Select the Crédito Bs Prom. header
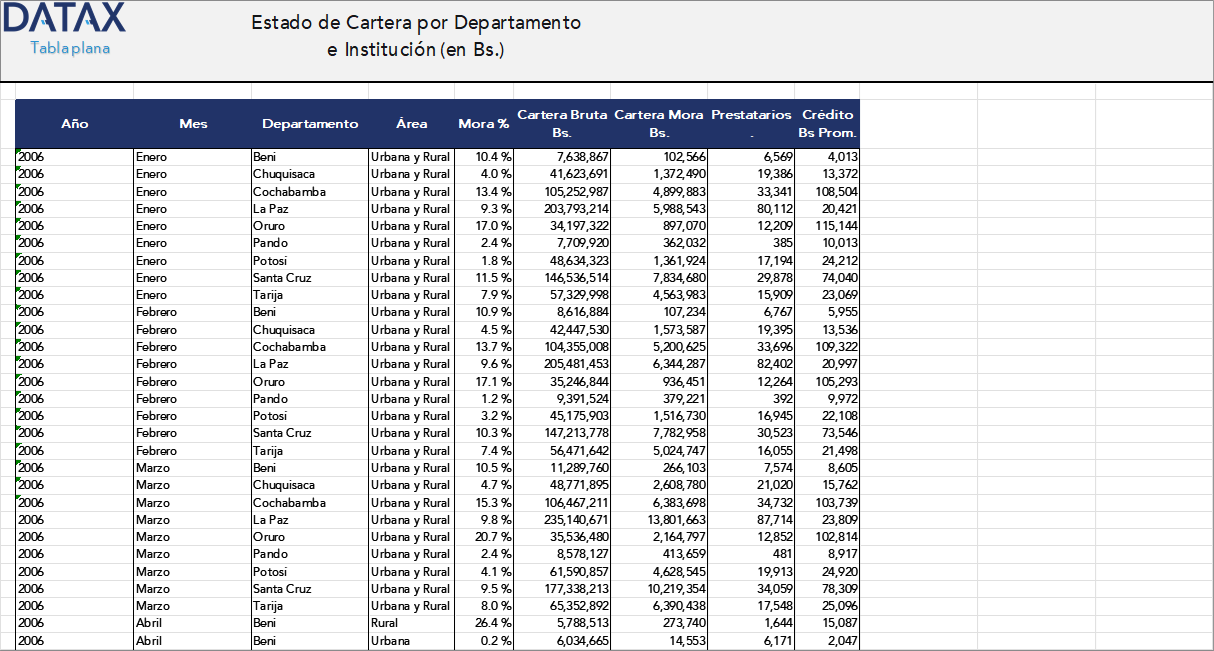The image size is (1214, 651). (827, 124)
